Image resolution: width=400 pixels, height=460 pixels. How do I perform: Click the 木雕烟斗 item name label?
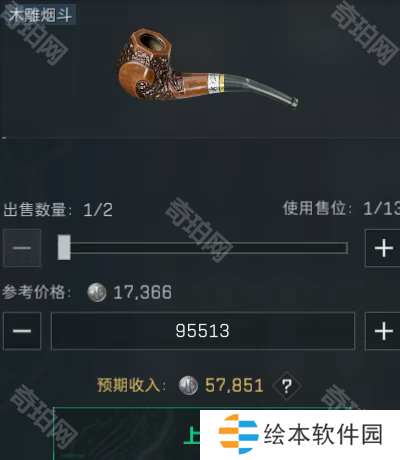(x=40, y=15)
